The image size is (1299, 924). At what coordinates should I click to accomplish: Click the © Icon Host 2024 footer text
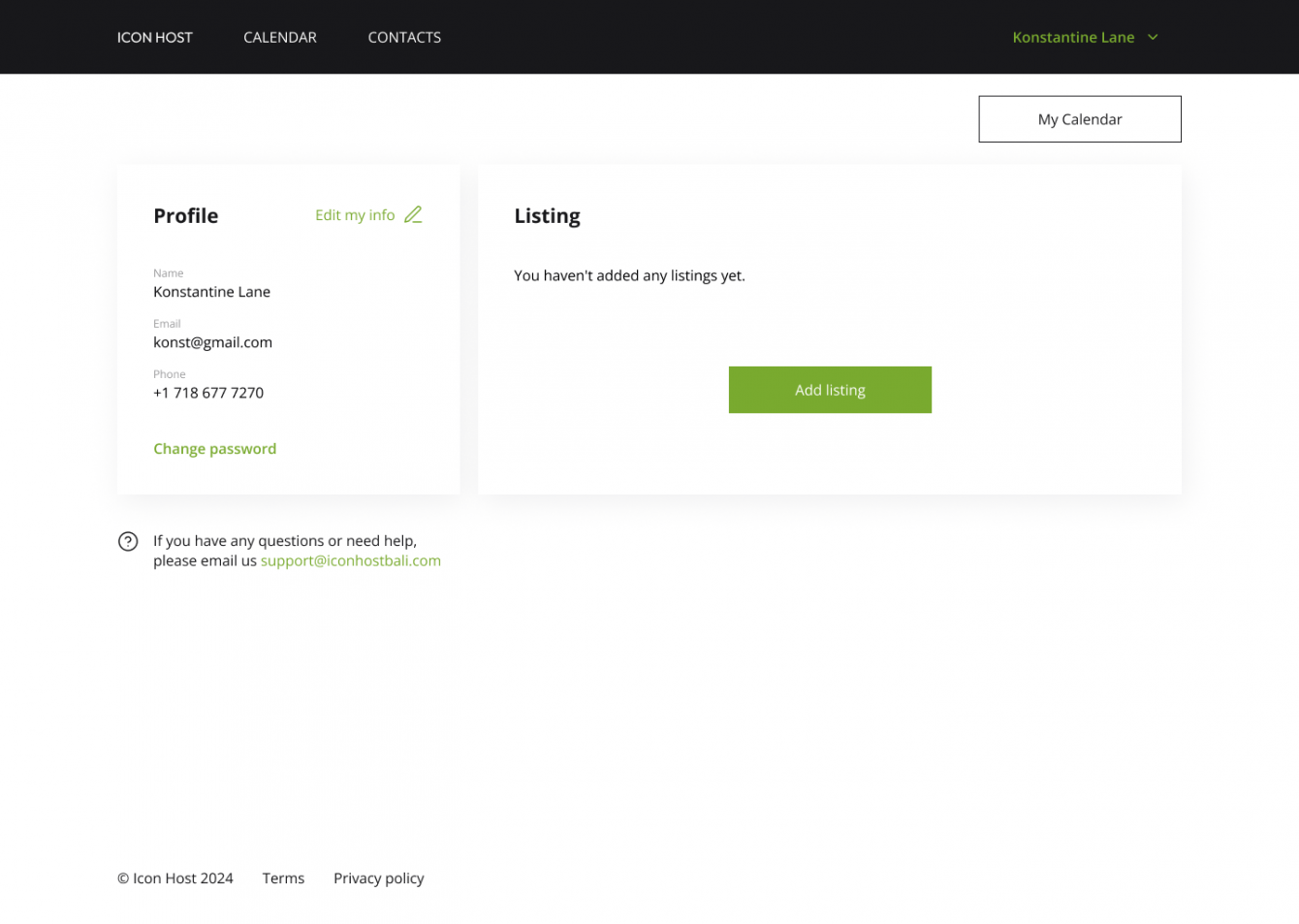pos(175,878)
